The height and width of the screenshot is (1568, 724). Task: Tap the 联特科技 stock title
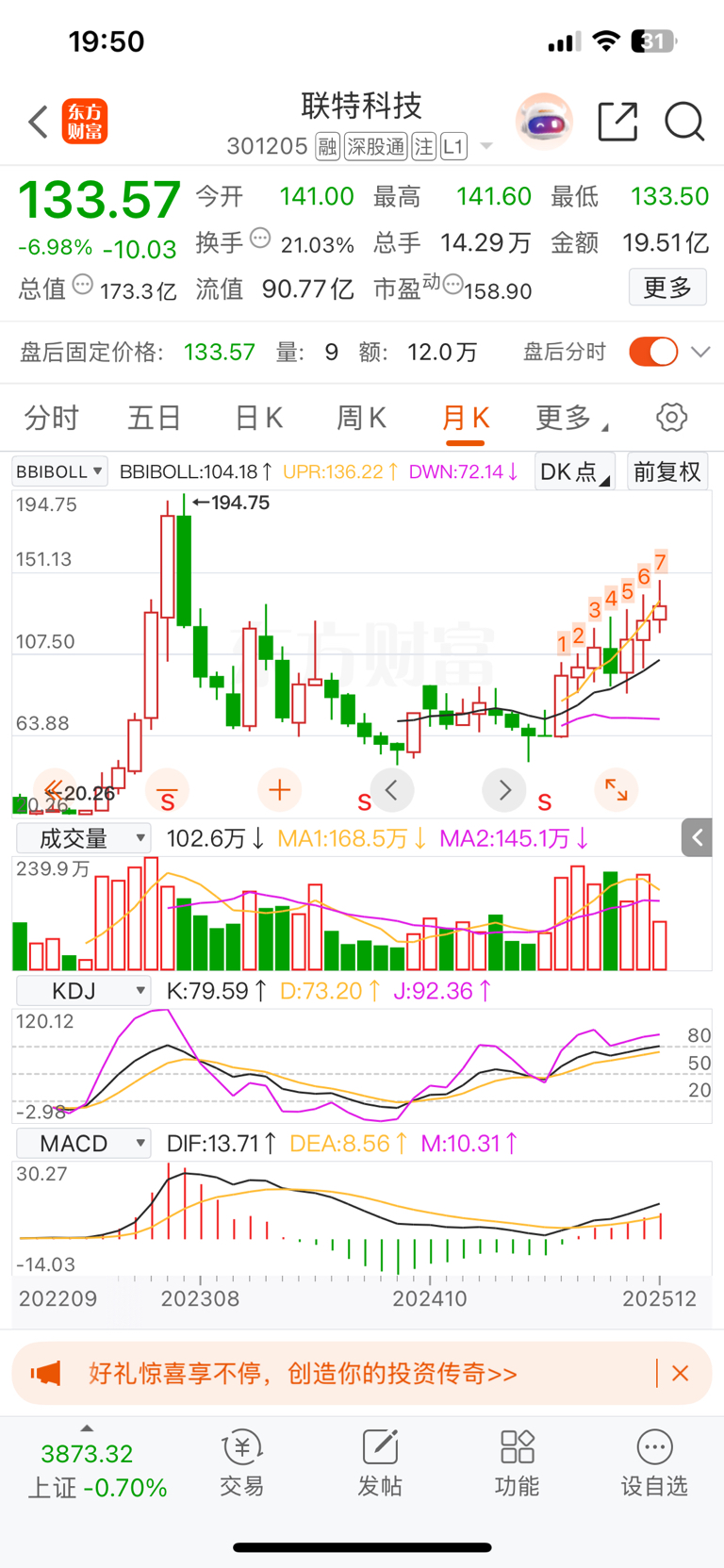[362, 105]
